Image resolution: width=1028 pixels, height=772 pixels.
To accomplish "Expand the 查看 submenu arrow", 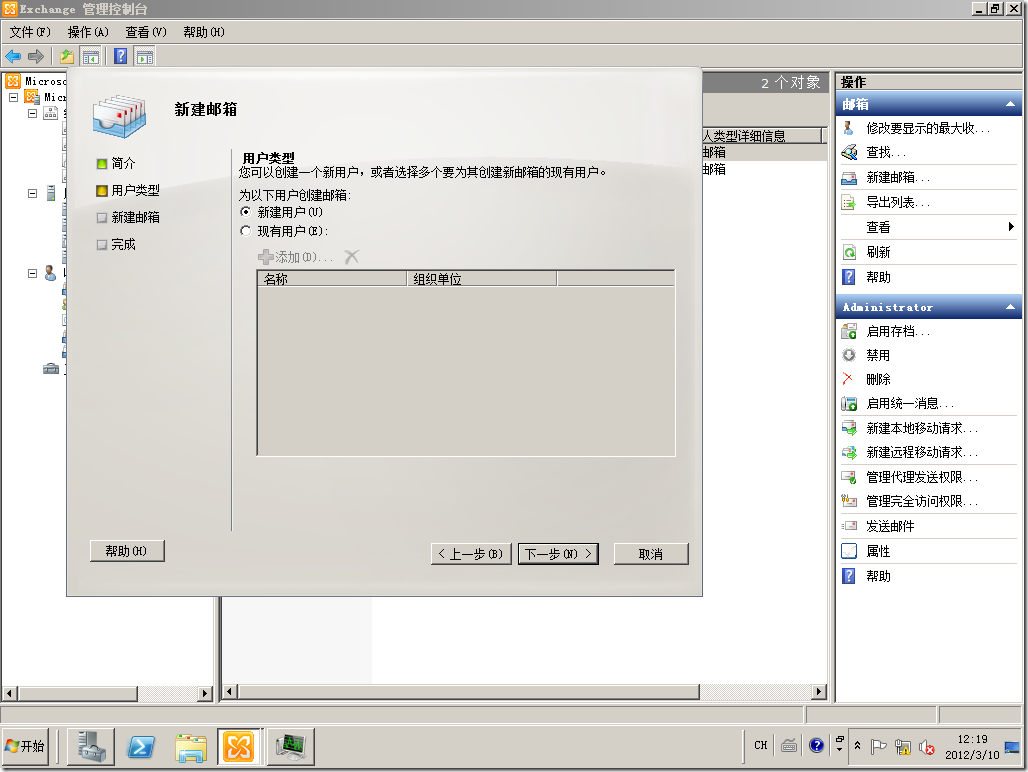I will click(1013, 227).
